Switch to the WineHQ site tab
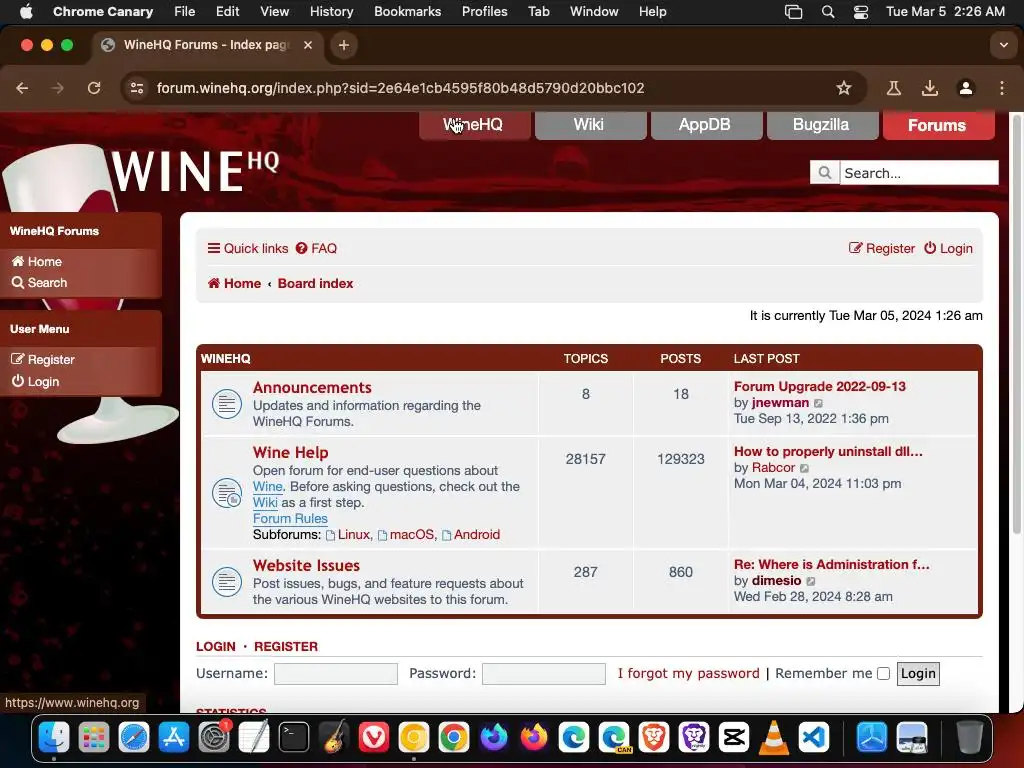Viewport: 1024px width, 768px height. click(474, 125)
